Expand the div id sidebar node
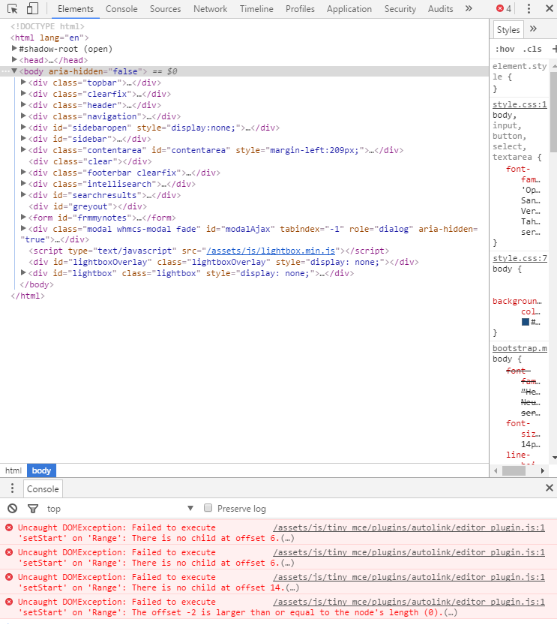The height and width of the screenshot is (624, 559). [x=23, y=138]
